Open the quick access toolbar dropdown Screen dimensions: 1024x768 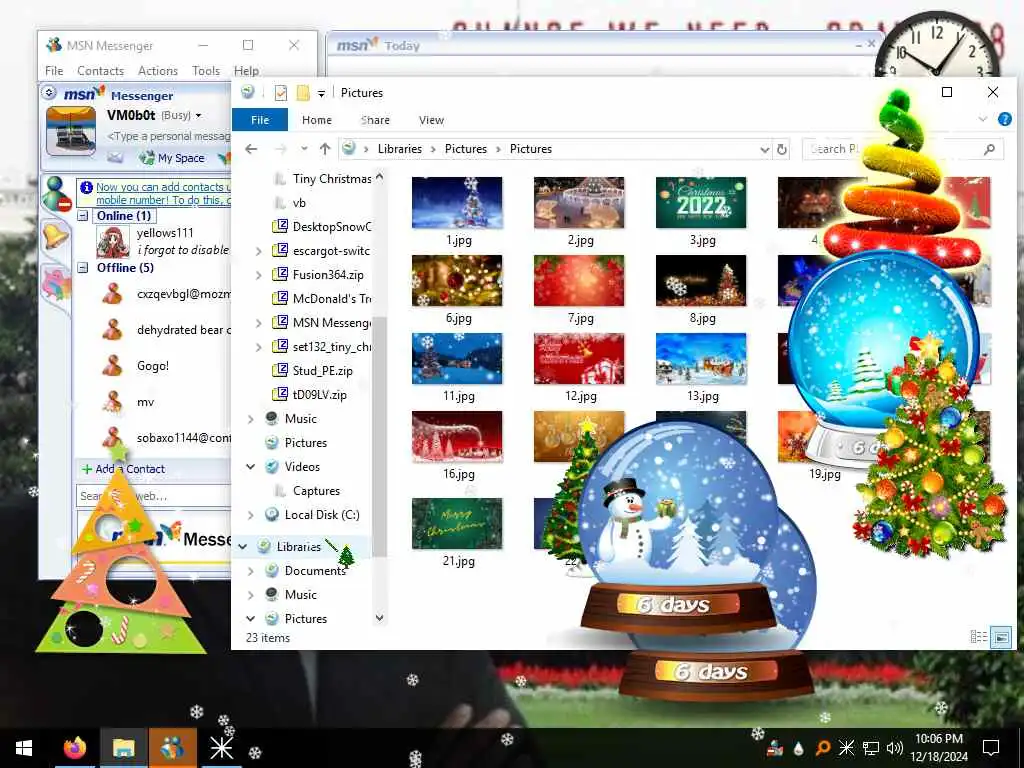click(x=321, y=94)
